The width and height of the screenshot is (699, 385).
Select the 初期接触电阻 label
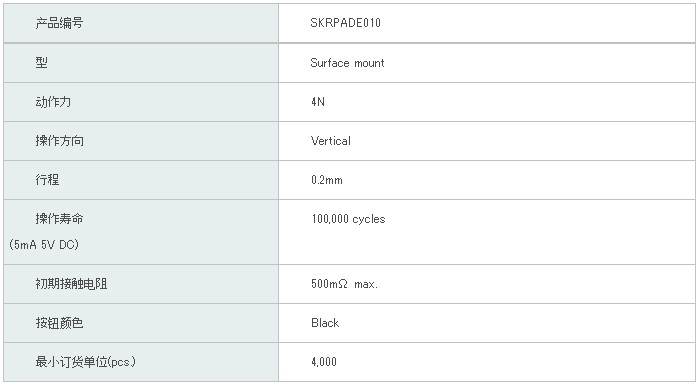(71, 284)
